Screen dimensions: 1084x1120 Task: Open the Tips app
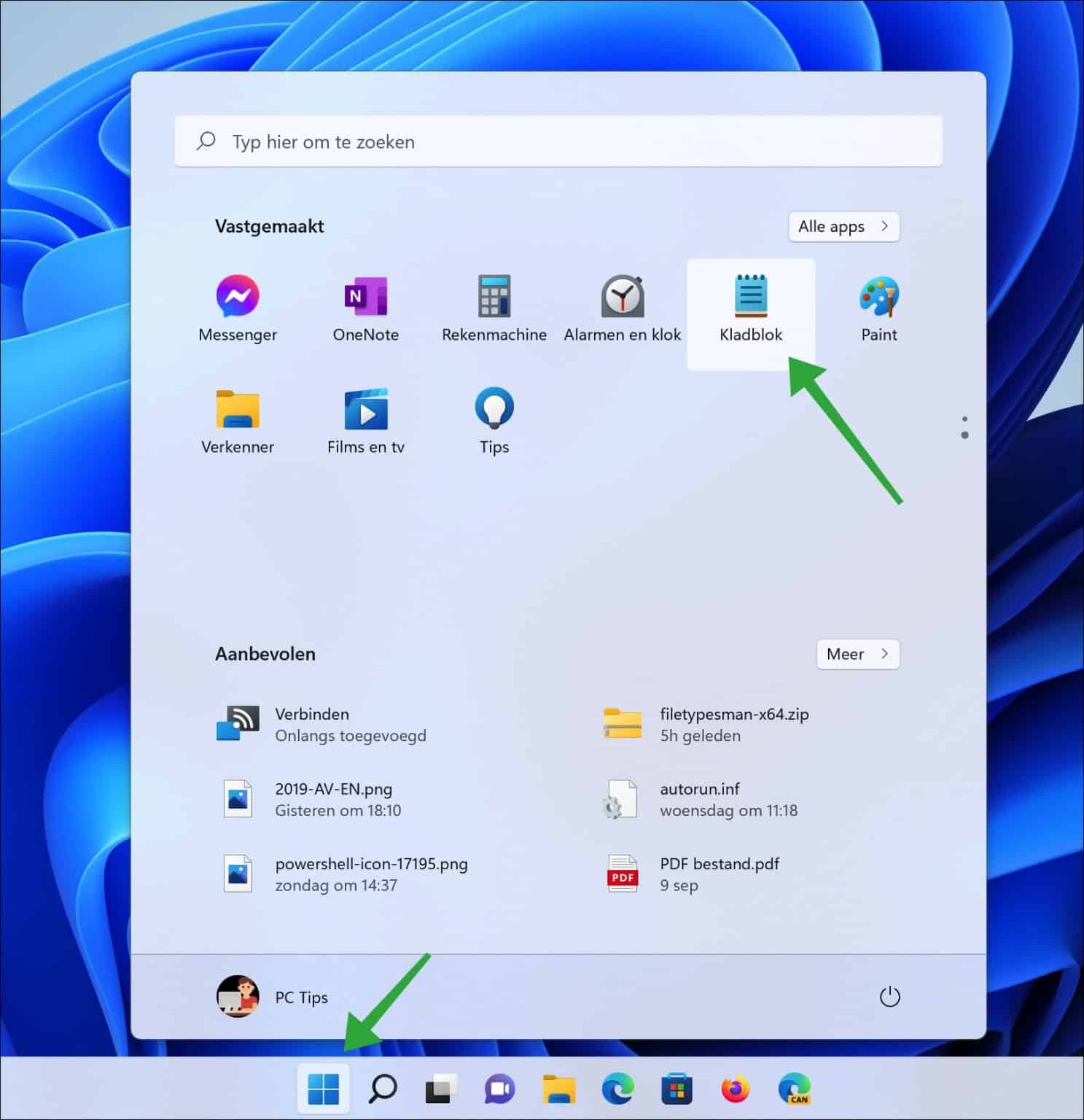point(494,421)
